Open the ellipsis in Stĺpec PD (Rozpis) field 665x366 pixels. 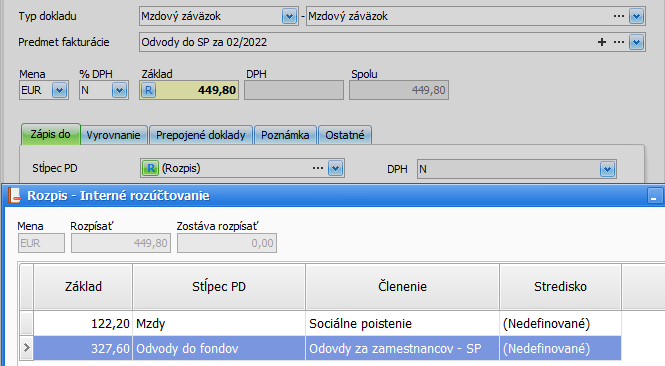click(x=318, y=168)
